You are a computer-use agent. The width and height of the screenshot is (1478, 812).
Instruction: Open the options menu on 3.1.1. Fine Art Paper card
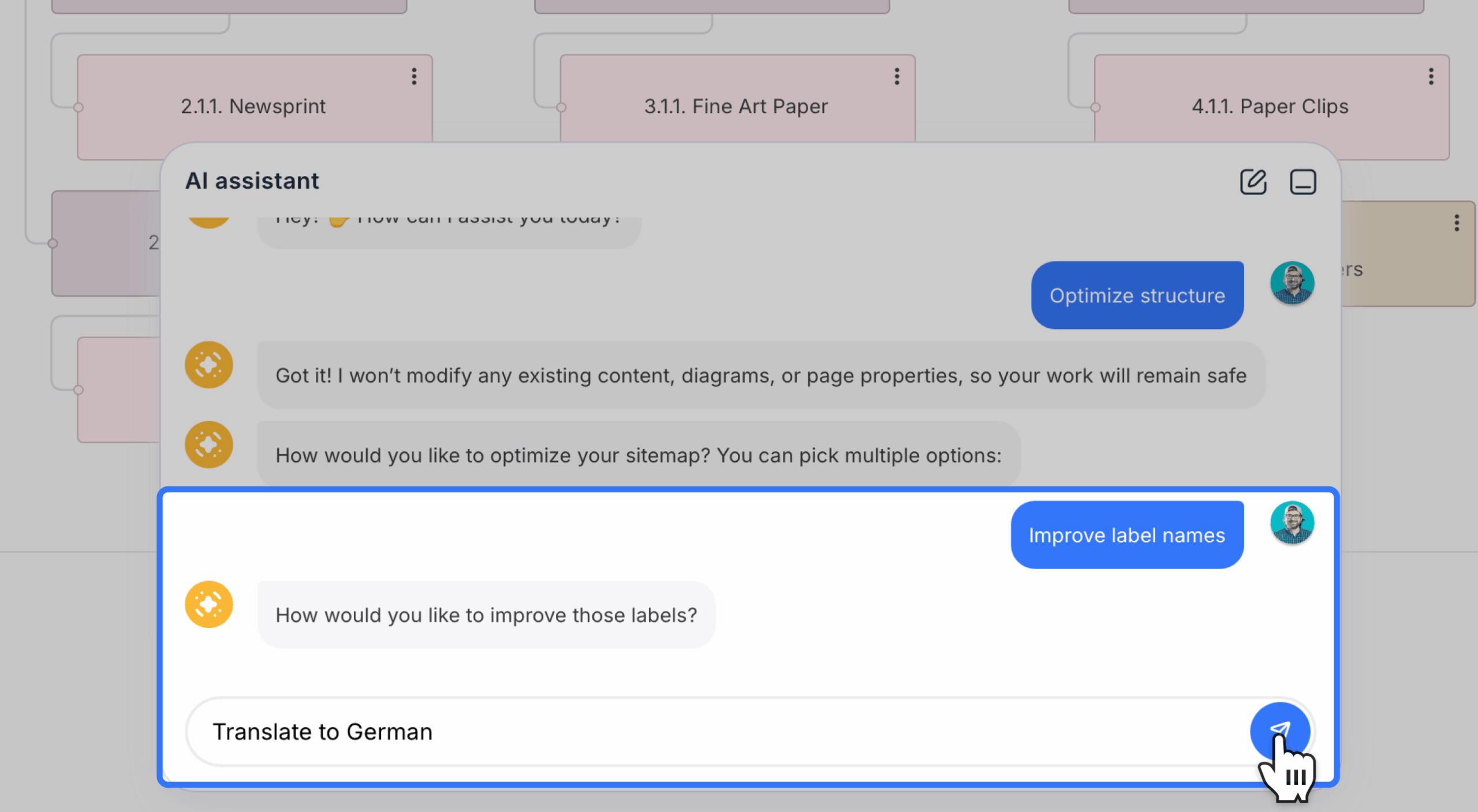click(897, 76)
